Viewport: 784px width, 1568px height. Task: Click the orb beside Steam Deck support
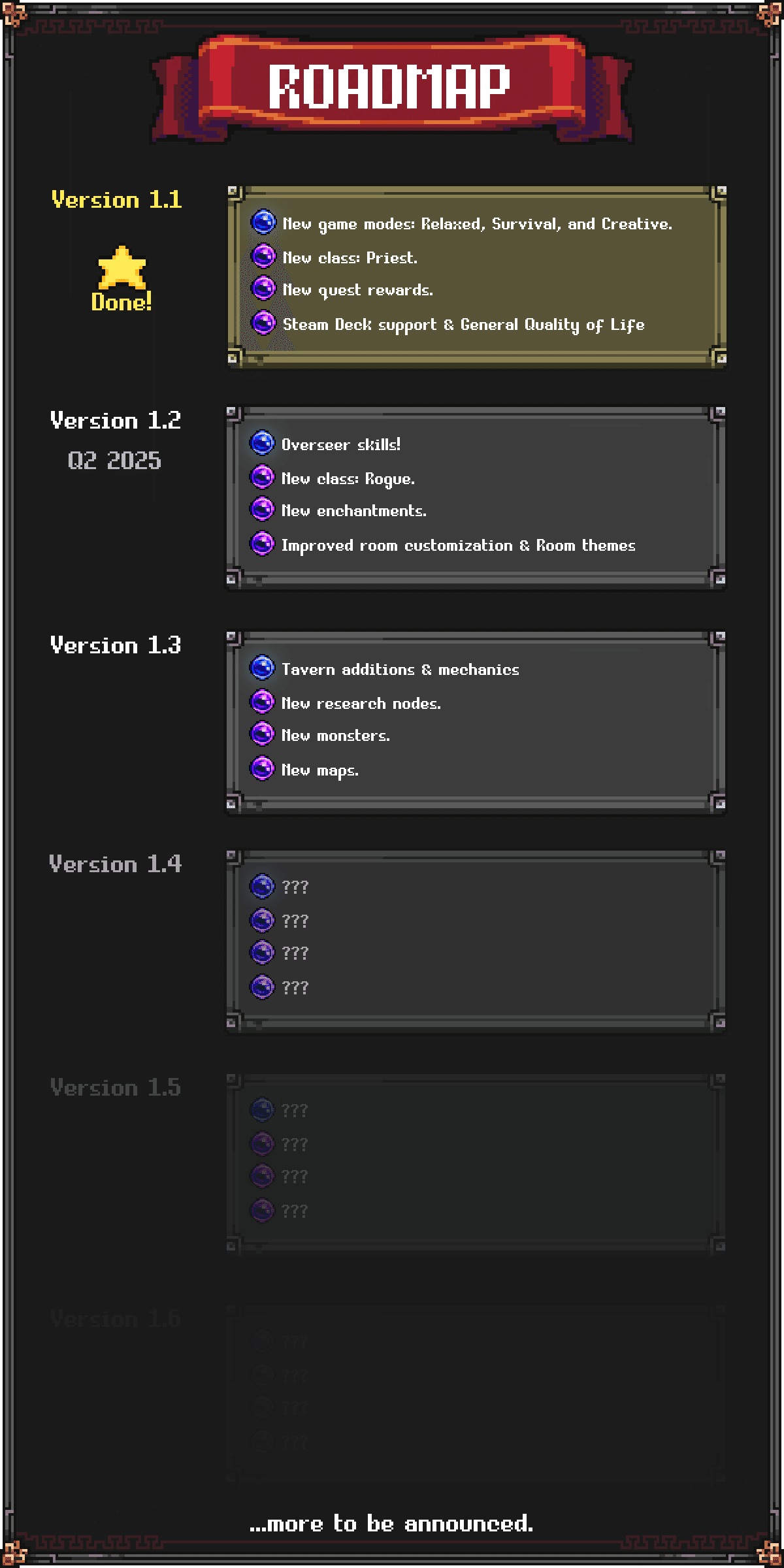pos(263,323)
